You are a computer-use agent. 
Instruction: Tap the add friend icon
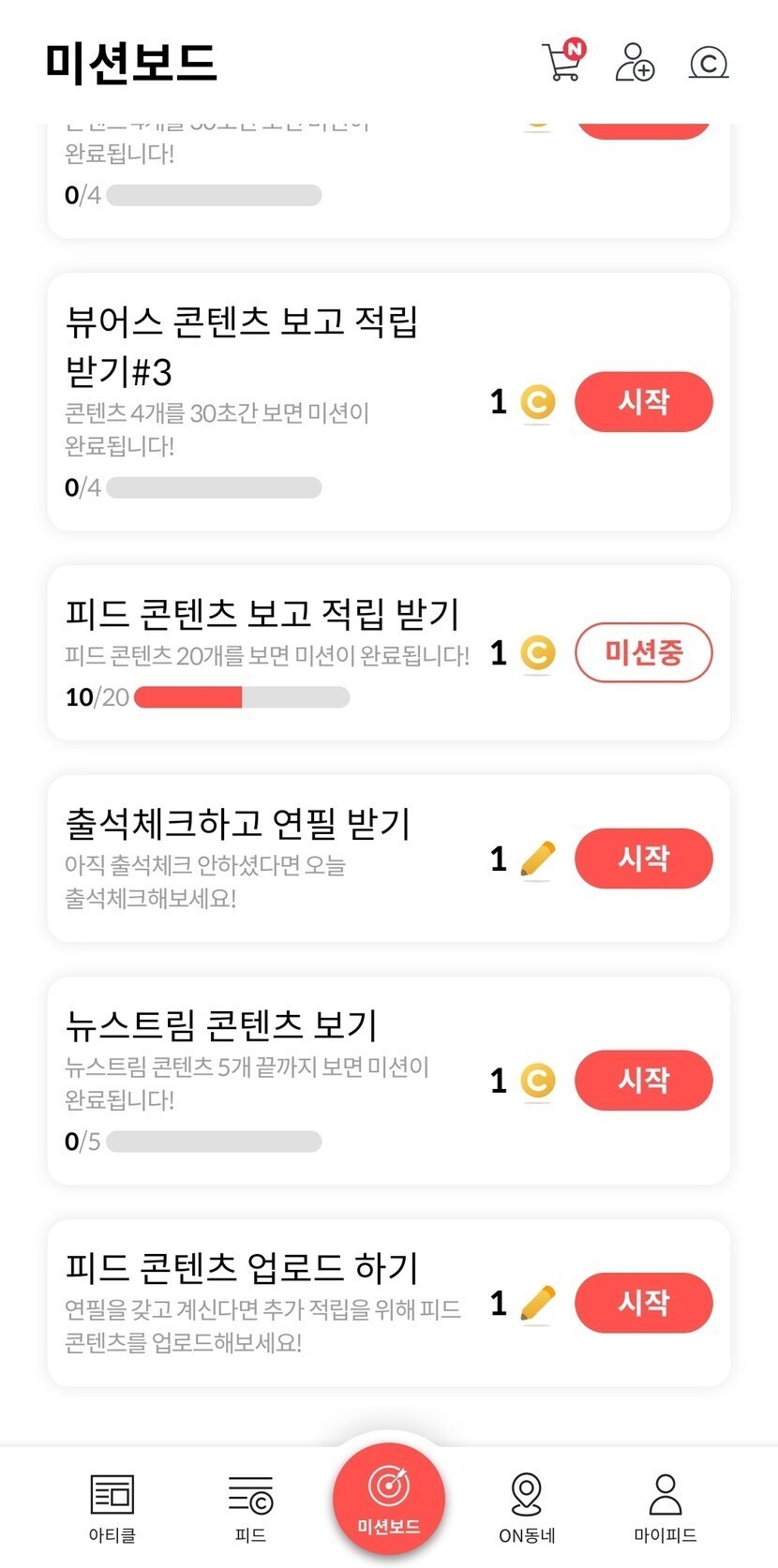635,63
